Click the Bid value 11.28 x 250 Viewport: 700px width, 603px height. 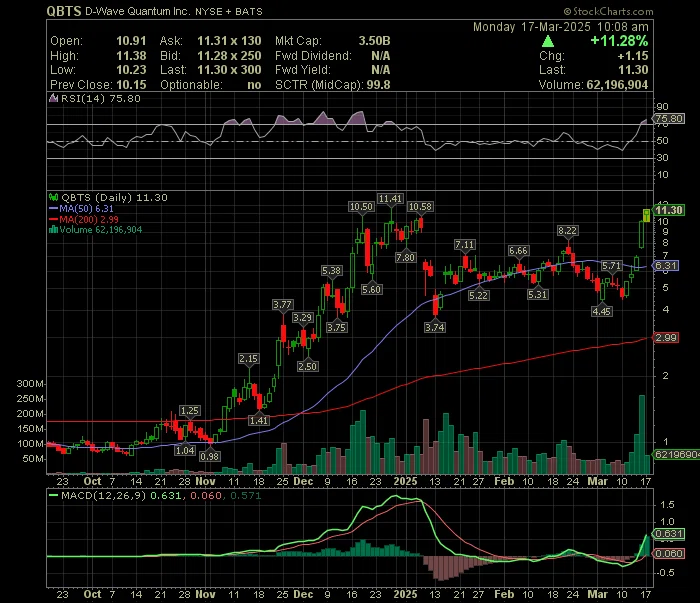click(229, 56)
